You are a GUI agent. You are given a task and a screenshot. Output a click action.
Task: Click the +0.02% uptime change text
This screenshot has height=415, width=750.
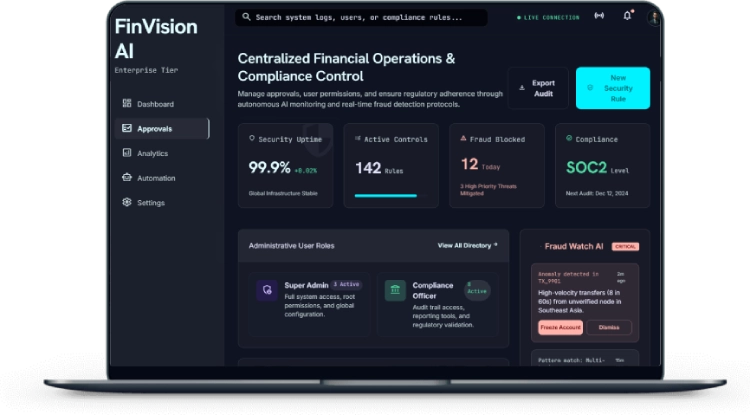[306, 171]
